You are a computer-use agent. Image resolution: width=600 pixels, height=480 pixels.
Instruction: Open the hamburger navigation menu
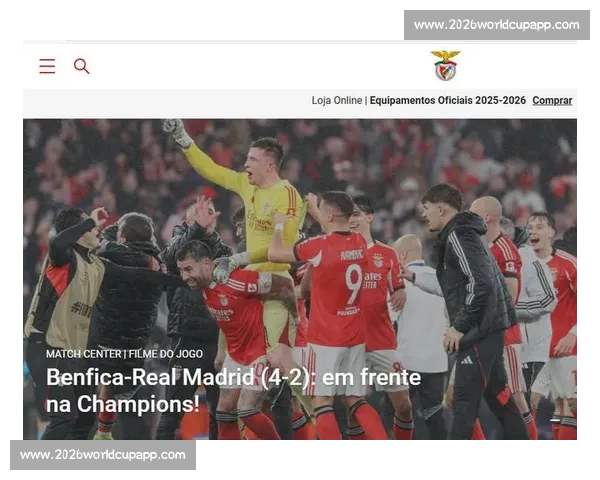(x=47, y=66)
